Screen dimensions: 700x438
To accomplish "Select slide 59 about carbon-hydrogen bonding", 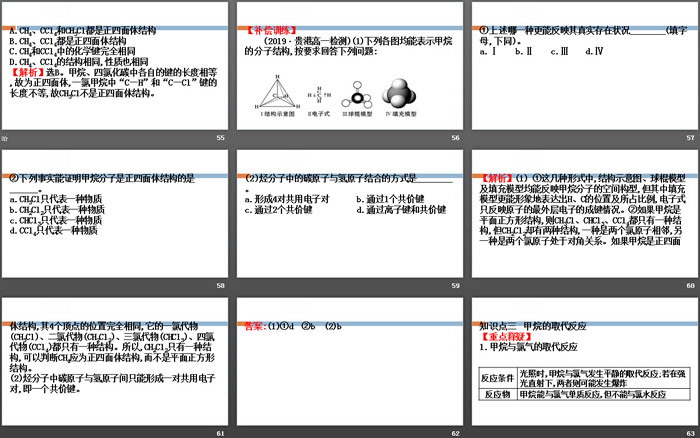I will [x=349, y=218].
